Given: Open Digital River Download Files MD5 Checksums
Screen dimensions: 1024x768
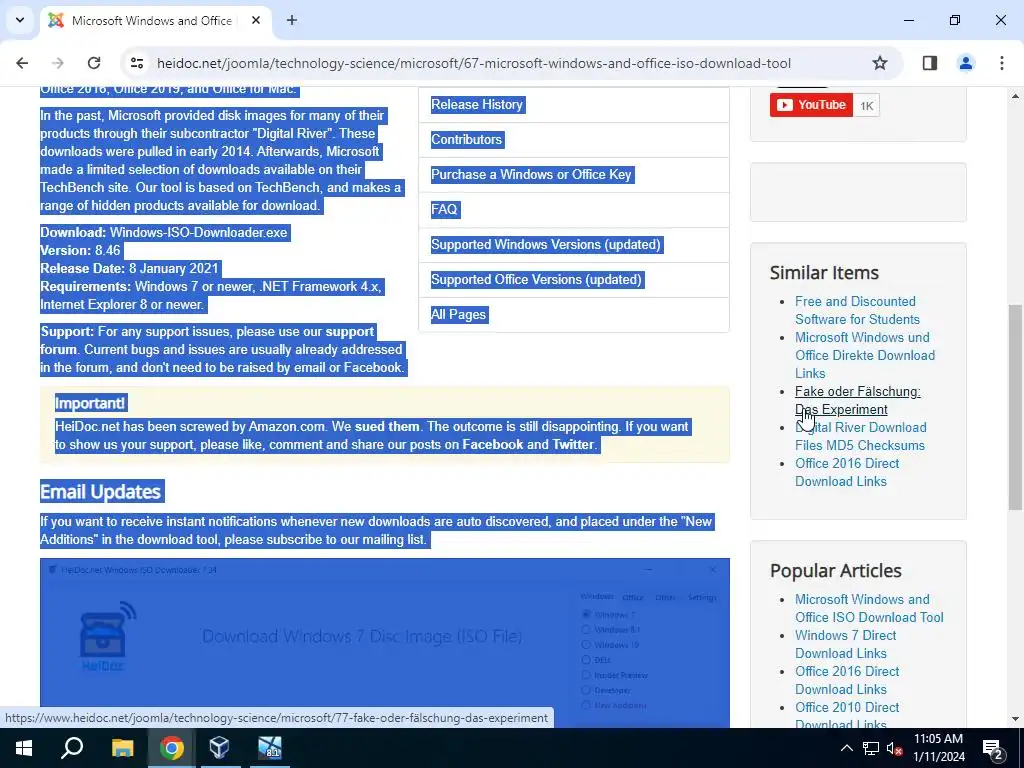Looking at the screenshot, I should [860, 436].
